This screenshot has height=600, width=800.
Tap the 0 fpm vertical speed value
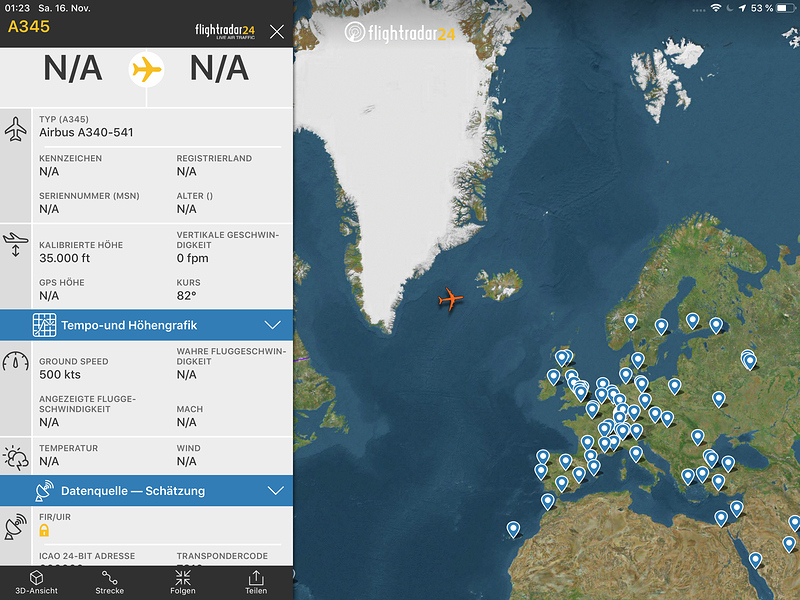[192, 258]
